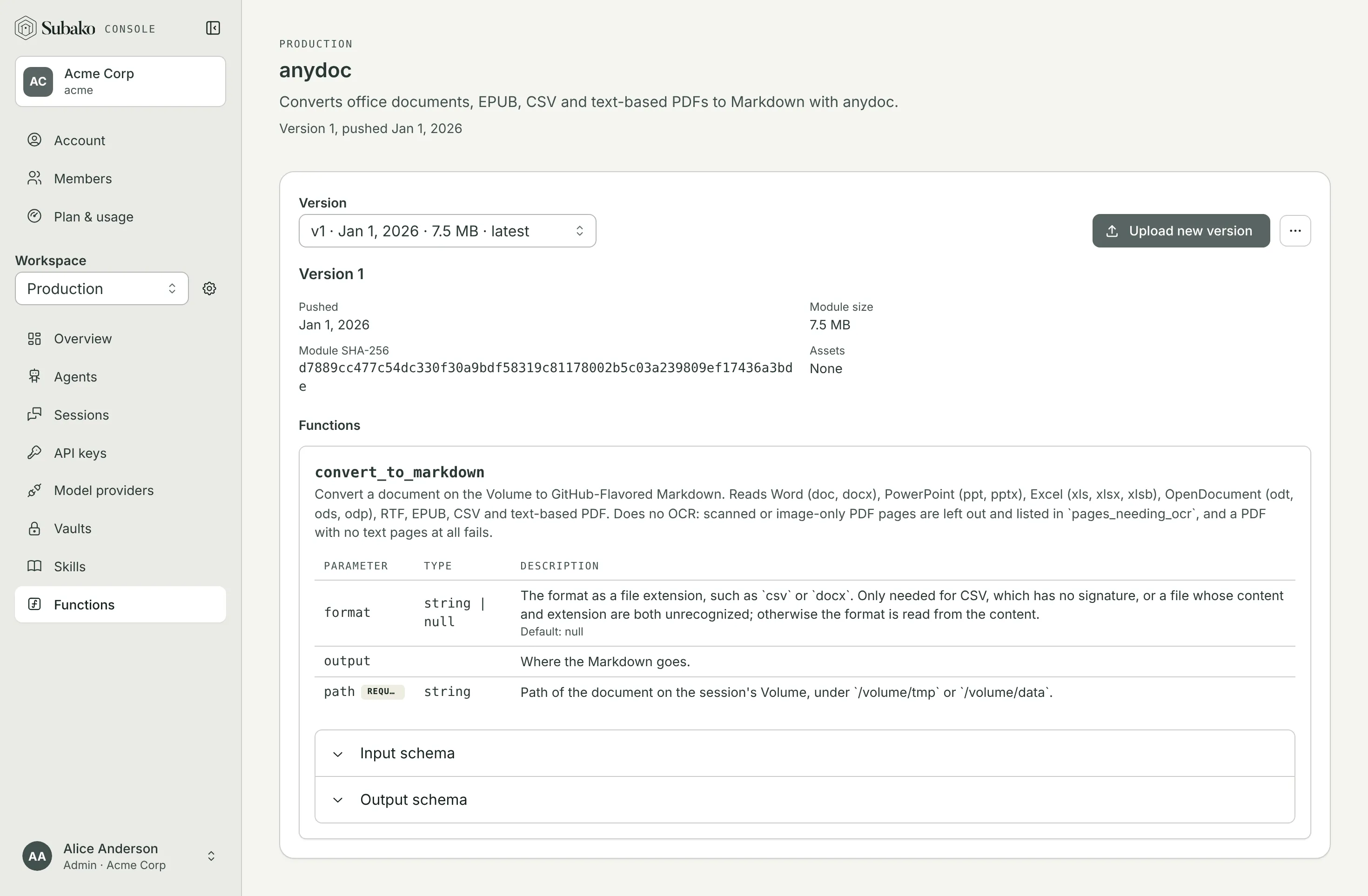1368x896 pixels.
Task: Click the Functions sidebar icon
Action: point(34,604)
